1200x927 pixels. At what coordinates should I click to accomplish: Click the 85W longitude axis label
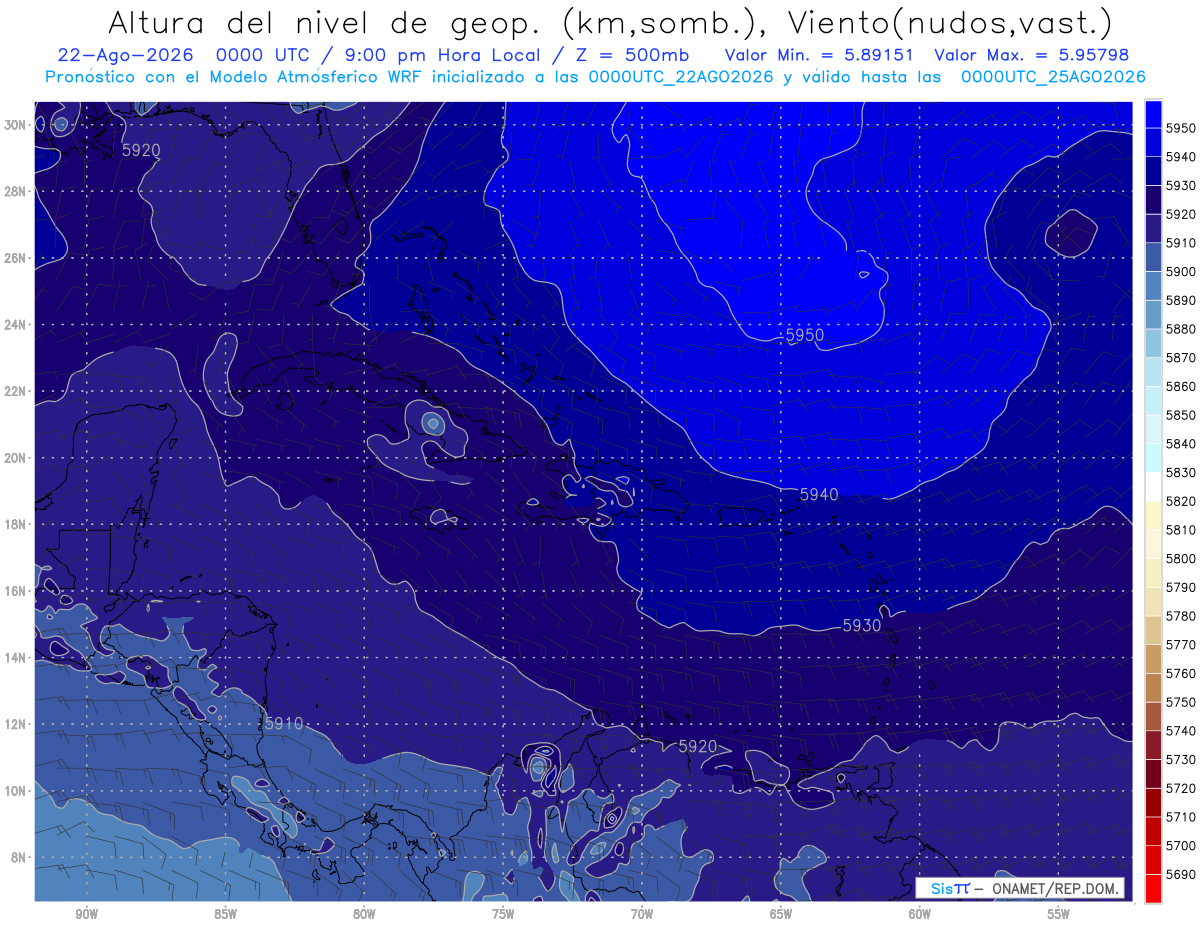[x=225, y=915]
